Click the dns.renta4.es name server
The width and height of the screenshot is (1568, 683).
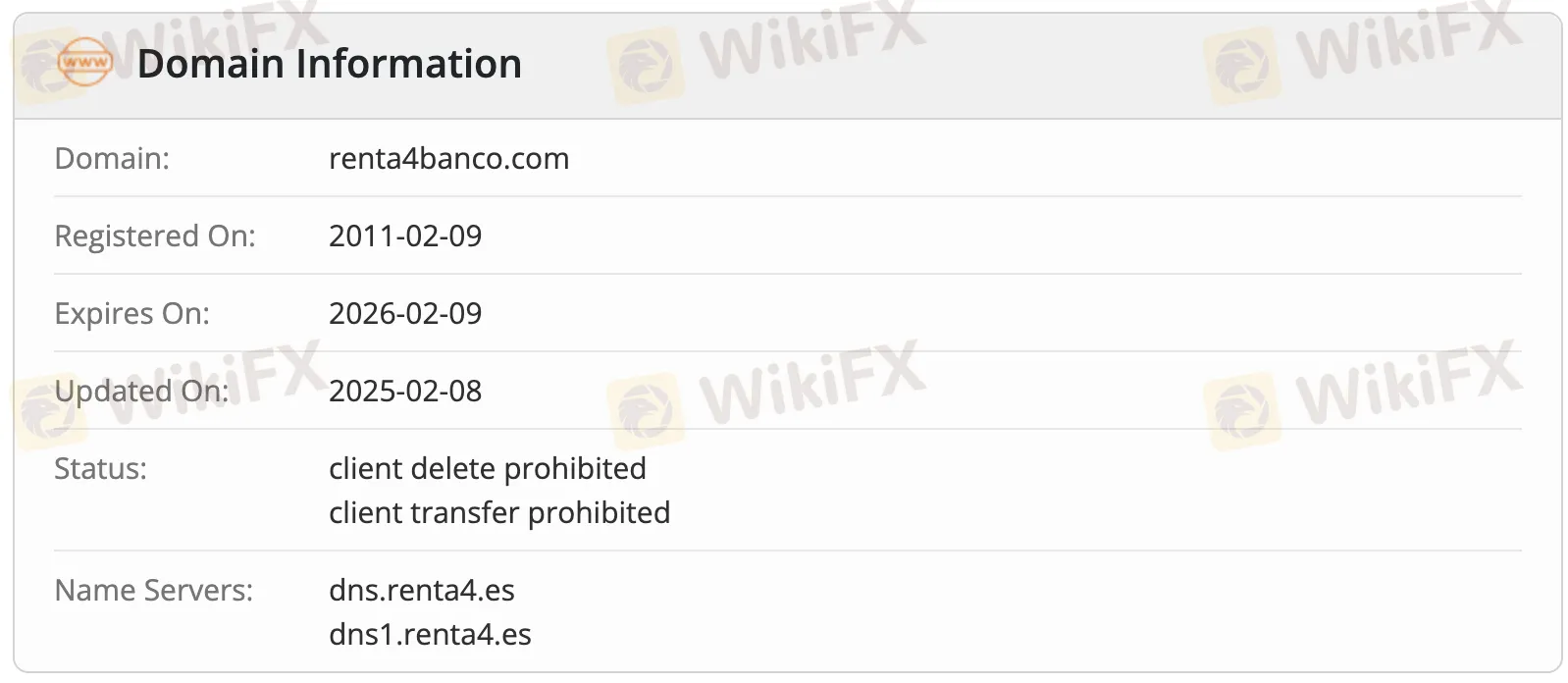click(422, 590)
